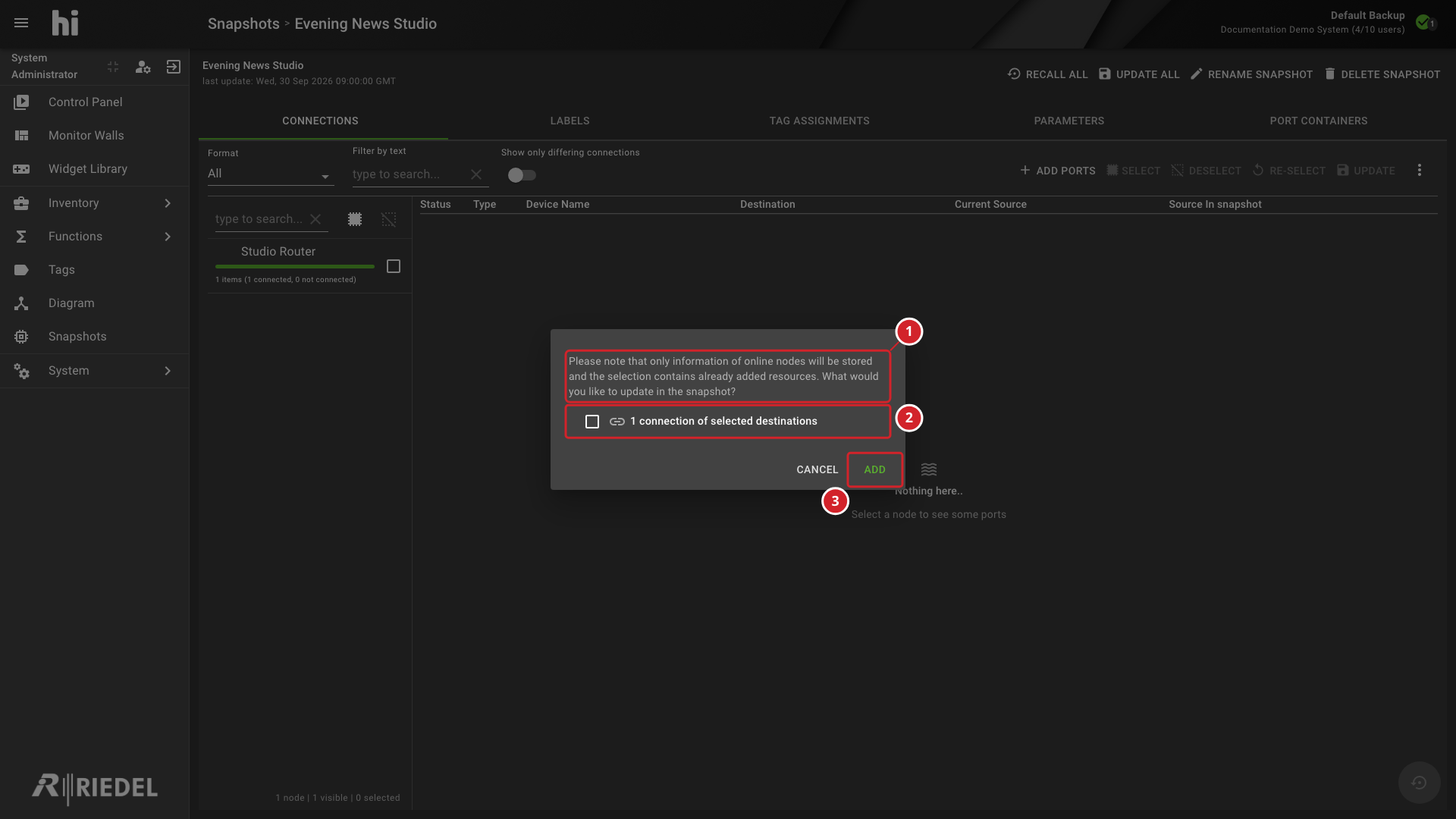Open backup status check icon
1456x819 pixels.
pos(1425,22)
